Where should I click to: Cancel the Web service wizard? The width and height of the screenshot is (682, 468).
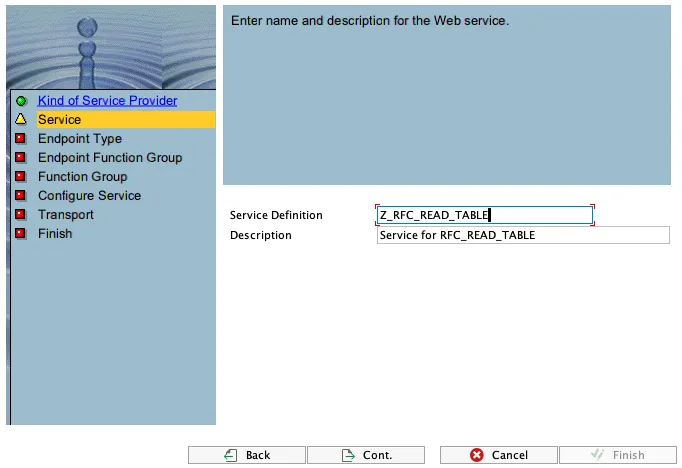coord(498,455)
